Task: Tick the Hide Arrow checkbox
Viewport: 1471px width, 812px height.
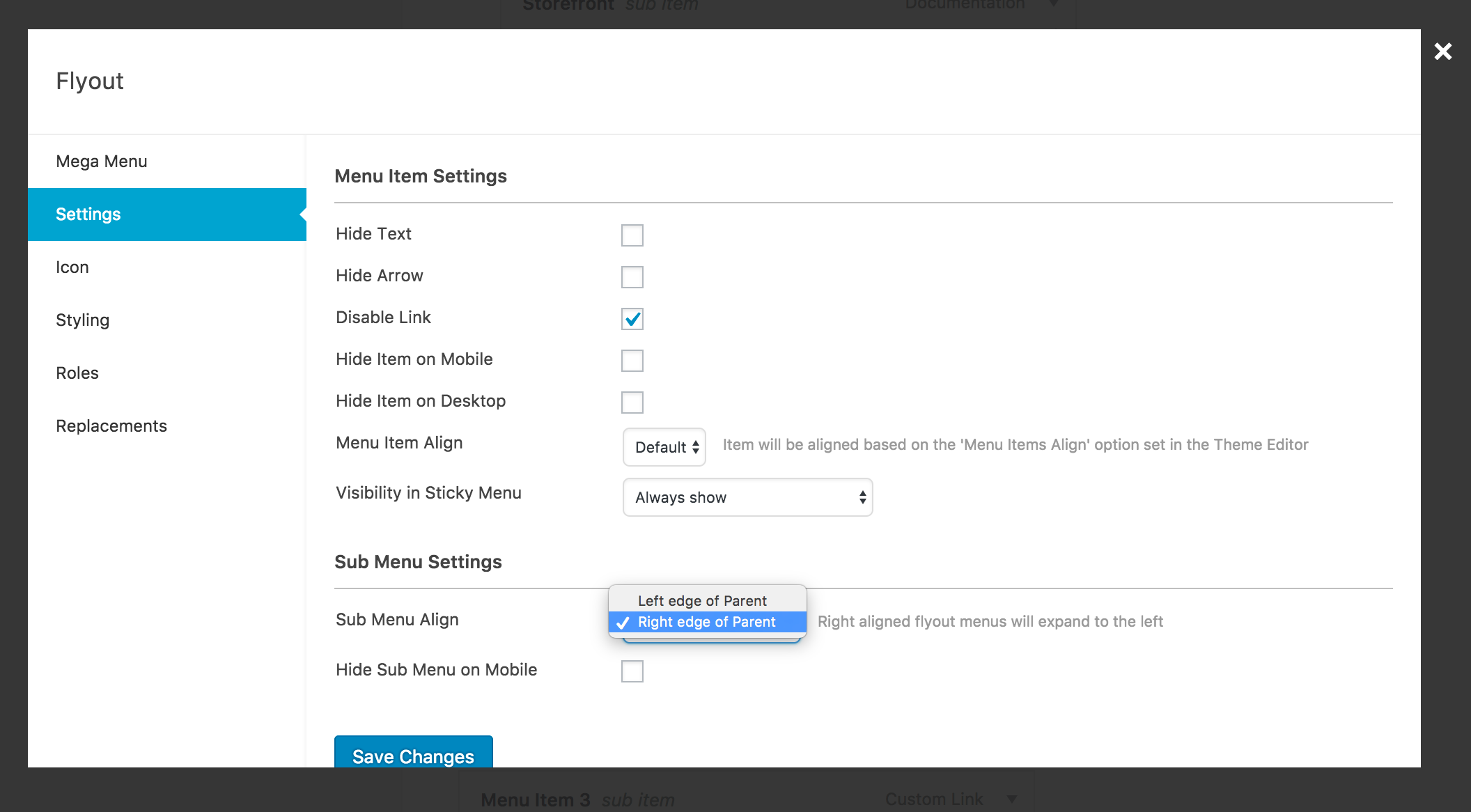Action: pos(632,277)
